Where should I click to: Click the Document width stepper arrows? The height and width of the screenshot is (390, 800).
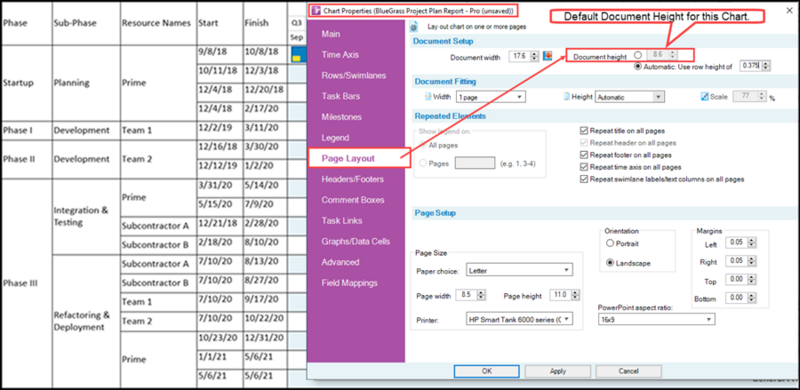click(x=535, y=57)
